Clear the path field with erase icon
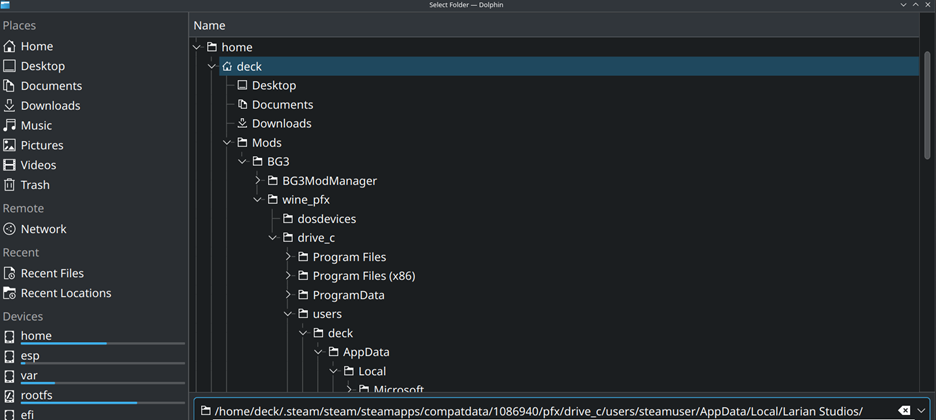The height and width of the screenshot is (420, 936). click(904, 411)
